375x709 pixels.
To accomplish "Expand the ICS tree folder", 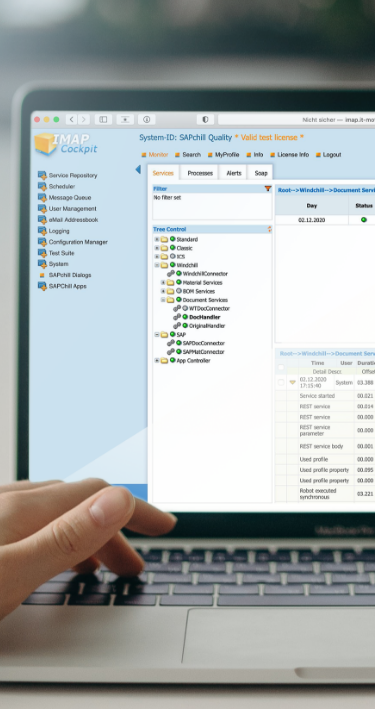I will coord(157,256).
